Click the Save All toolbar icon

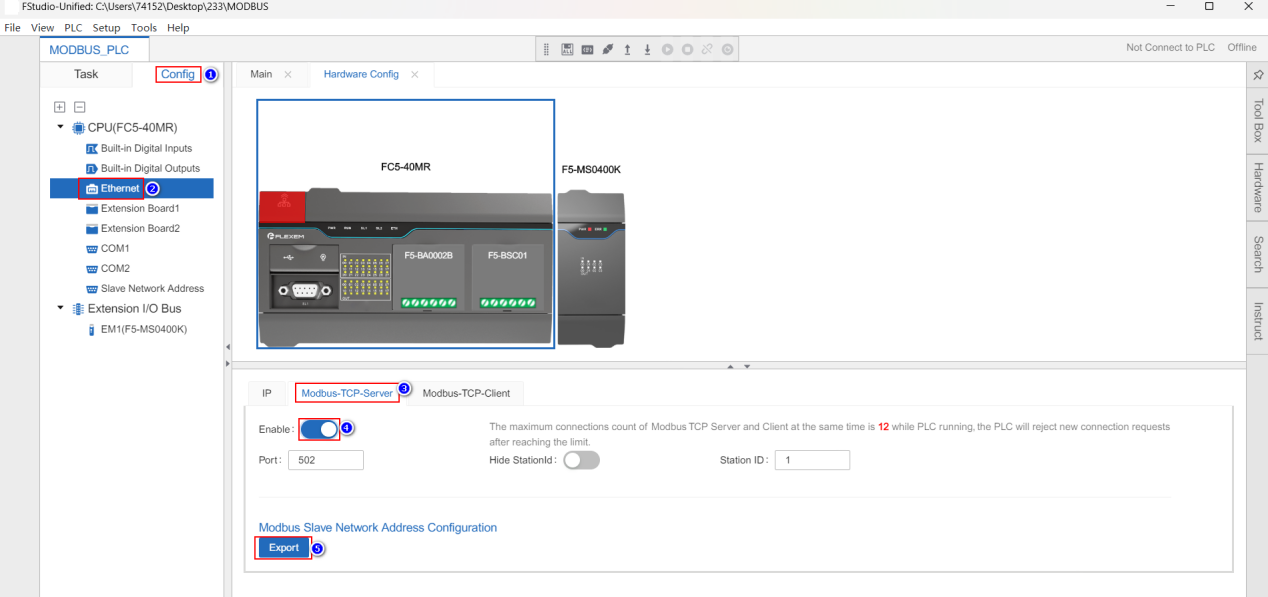click(568, 49)
